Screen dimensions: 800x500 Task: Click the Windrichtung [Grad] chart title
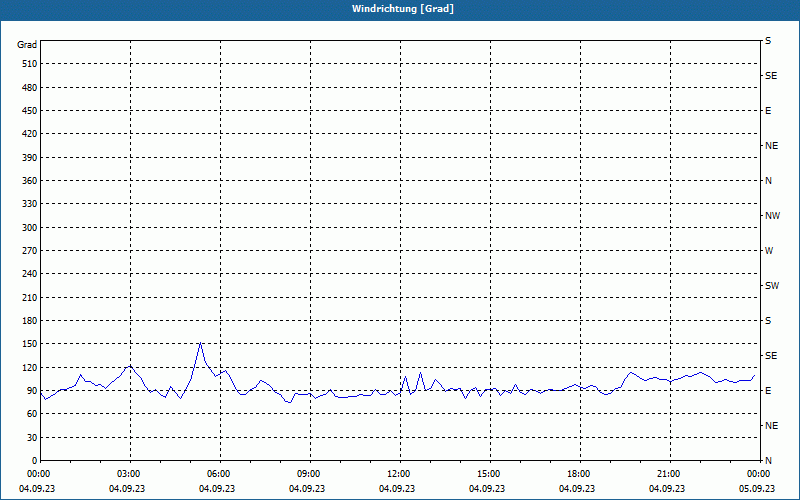tap(403, 9)
